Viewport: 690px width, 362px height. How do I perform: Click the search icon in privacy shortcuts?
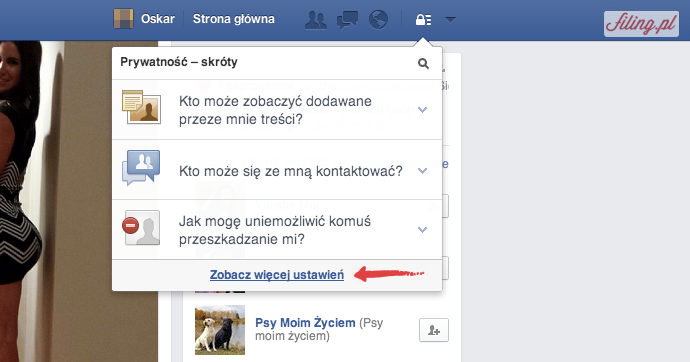tap(423, 63)
